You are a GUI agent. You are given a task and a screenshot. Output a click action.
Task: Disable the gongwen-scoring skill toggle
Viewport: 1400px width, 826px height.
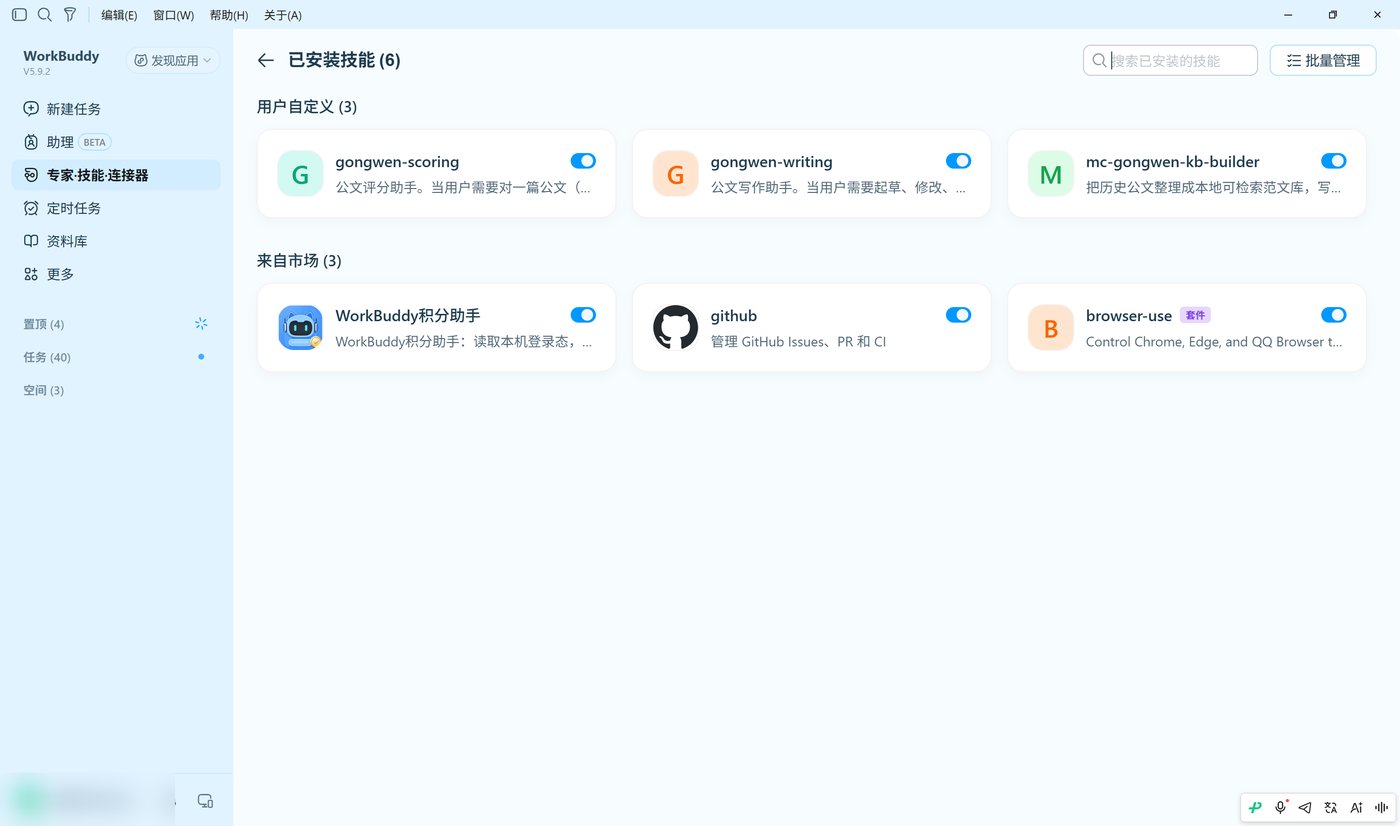click(583, 161)
